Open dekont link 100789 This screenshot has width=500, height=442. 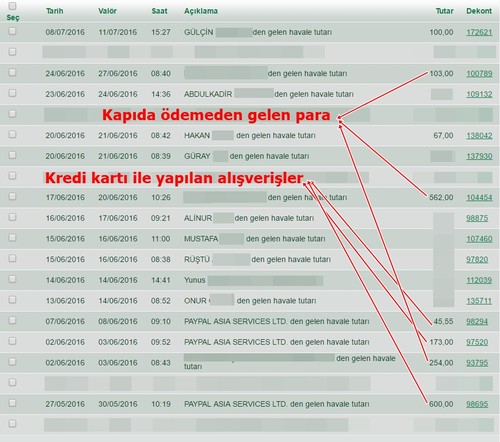coord(479,74)
